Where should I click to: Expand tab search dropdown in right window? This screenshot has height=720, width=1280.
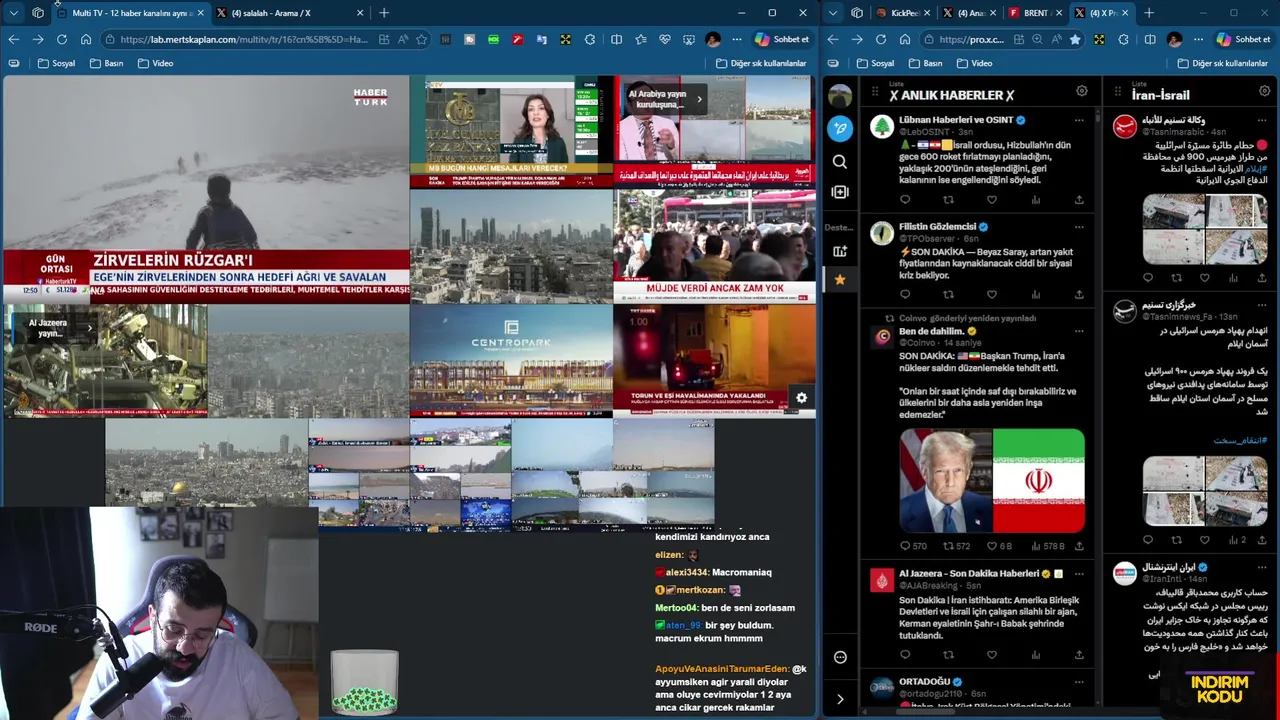[833, 13]
